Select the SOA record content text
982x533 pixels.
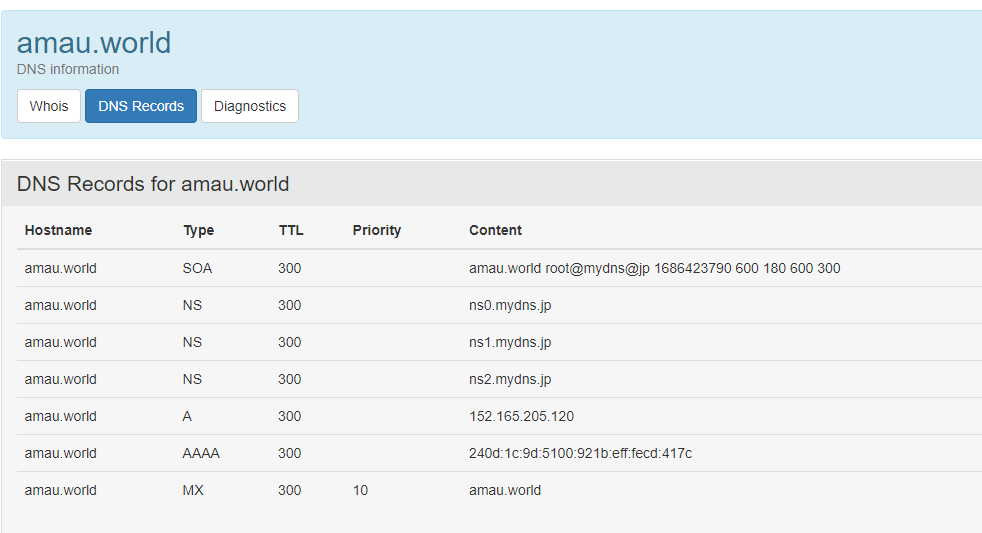(x=654, y=268)
